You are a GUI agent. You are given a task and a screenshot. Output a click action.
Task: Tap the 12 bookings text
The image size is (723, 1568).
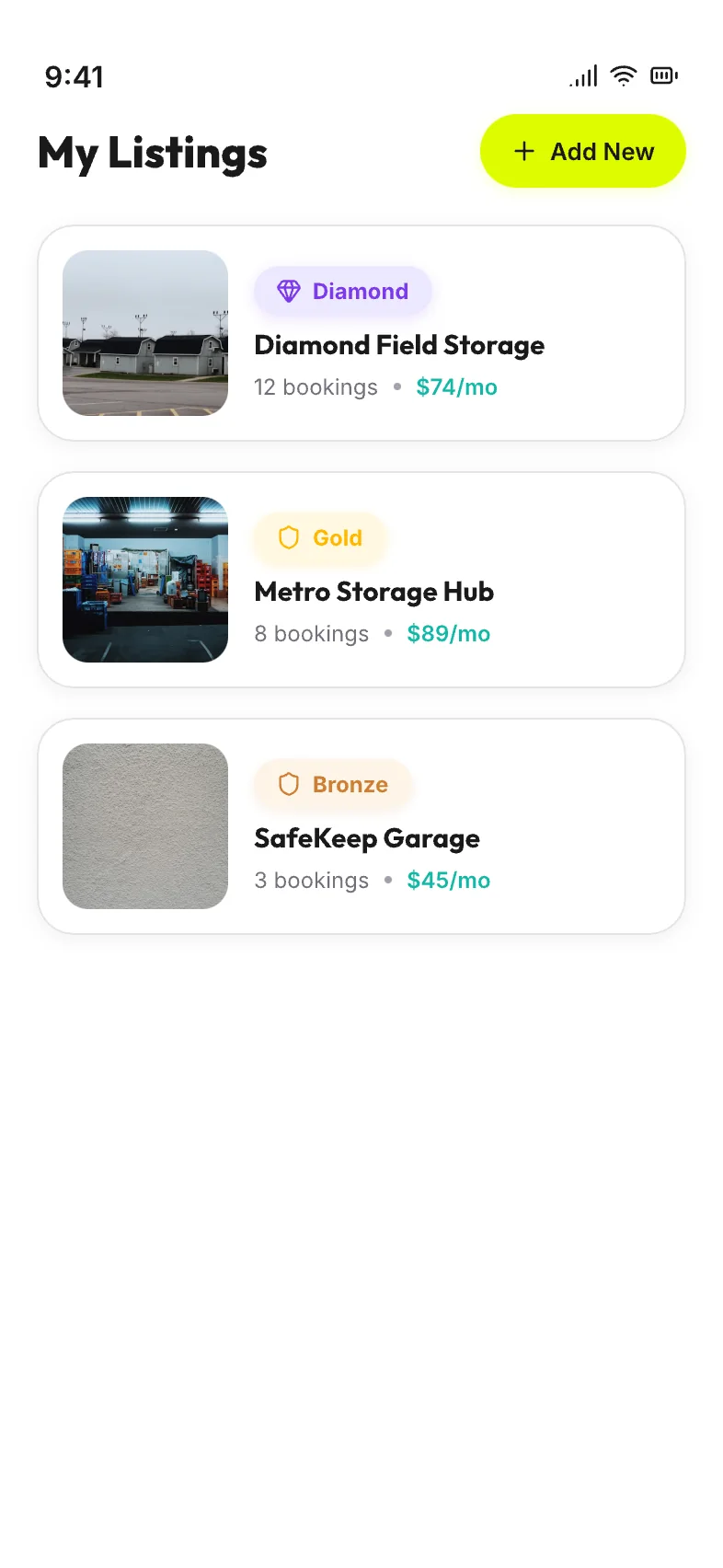(x=316, y=387)
